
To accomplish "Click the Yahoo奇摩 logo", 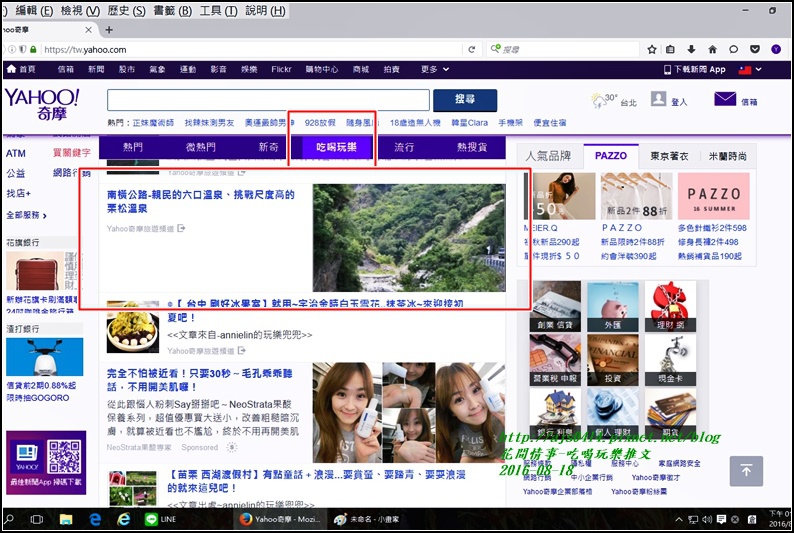I will (x=42, y=104).
